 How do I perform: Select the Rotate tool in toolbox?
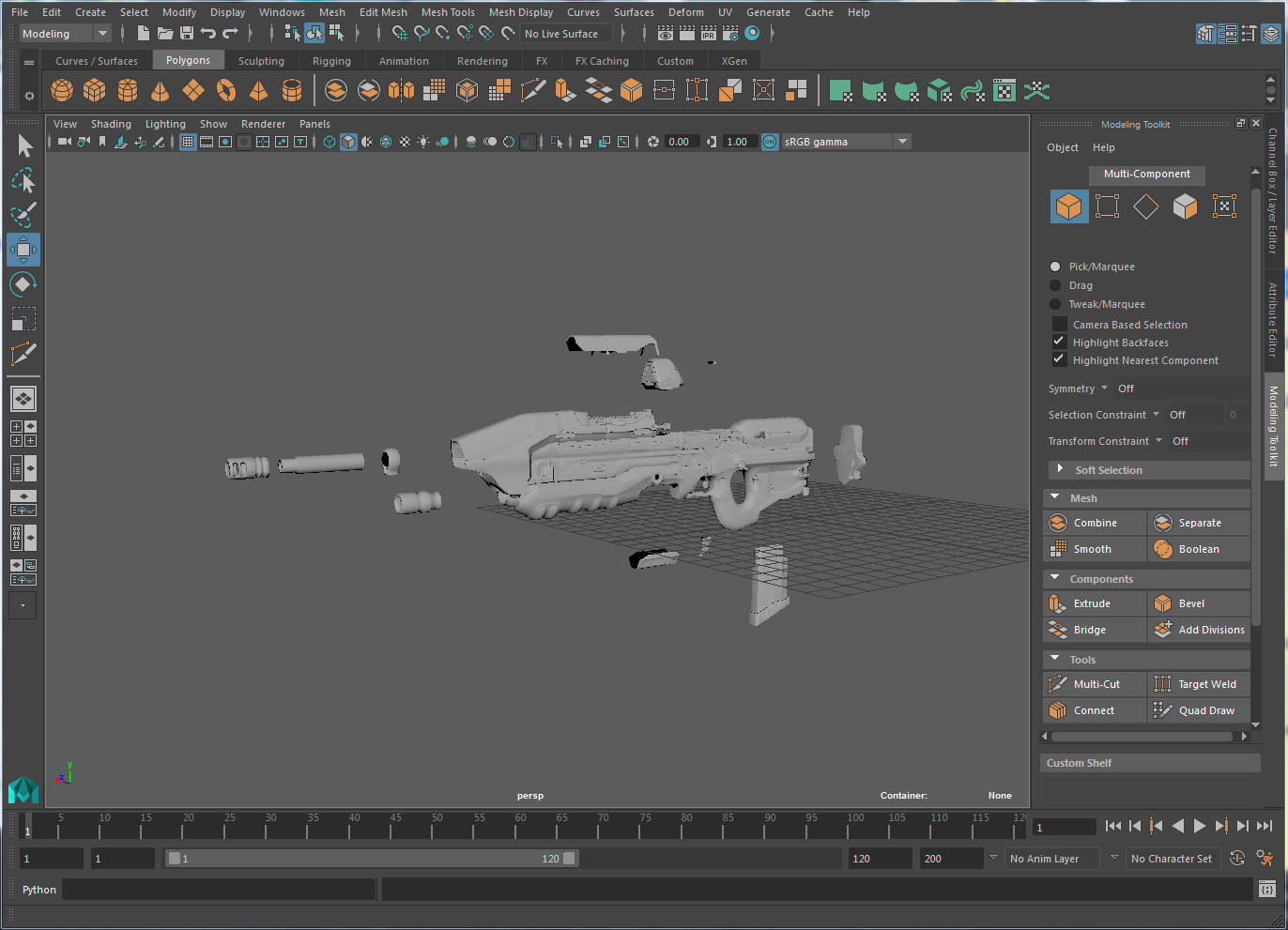[23, 284]
